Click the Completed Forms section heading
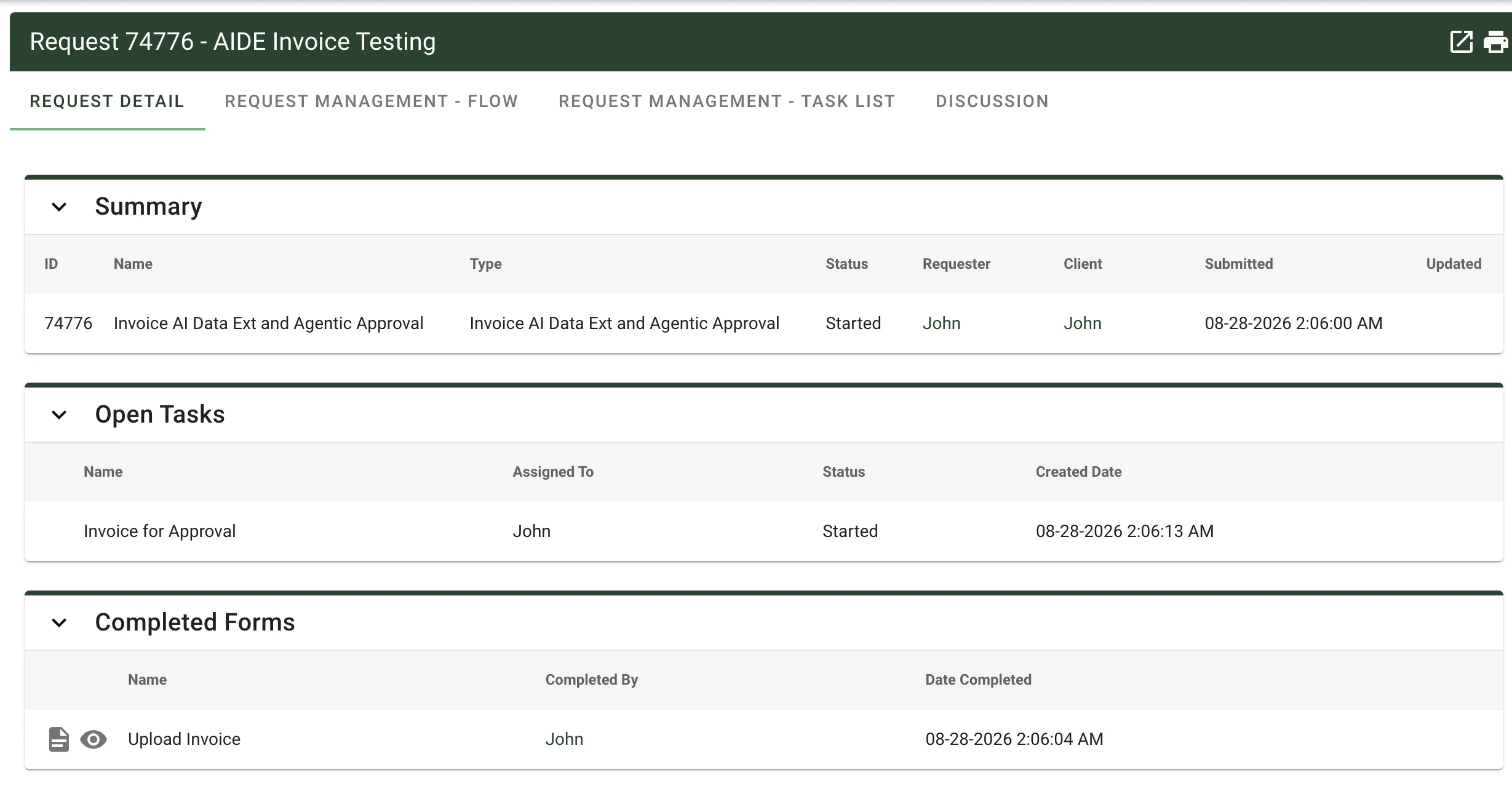1512x796 pixels. click(x=195, y=623)
